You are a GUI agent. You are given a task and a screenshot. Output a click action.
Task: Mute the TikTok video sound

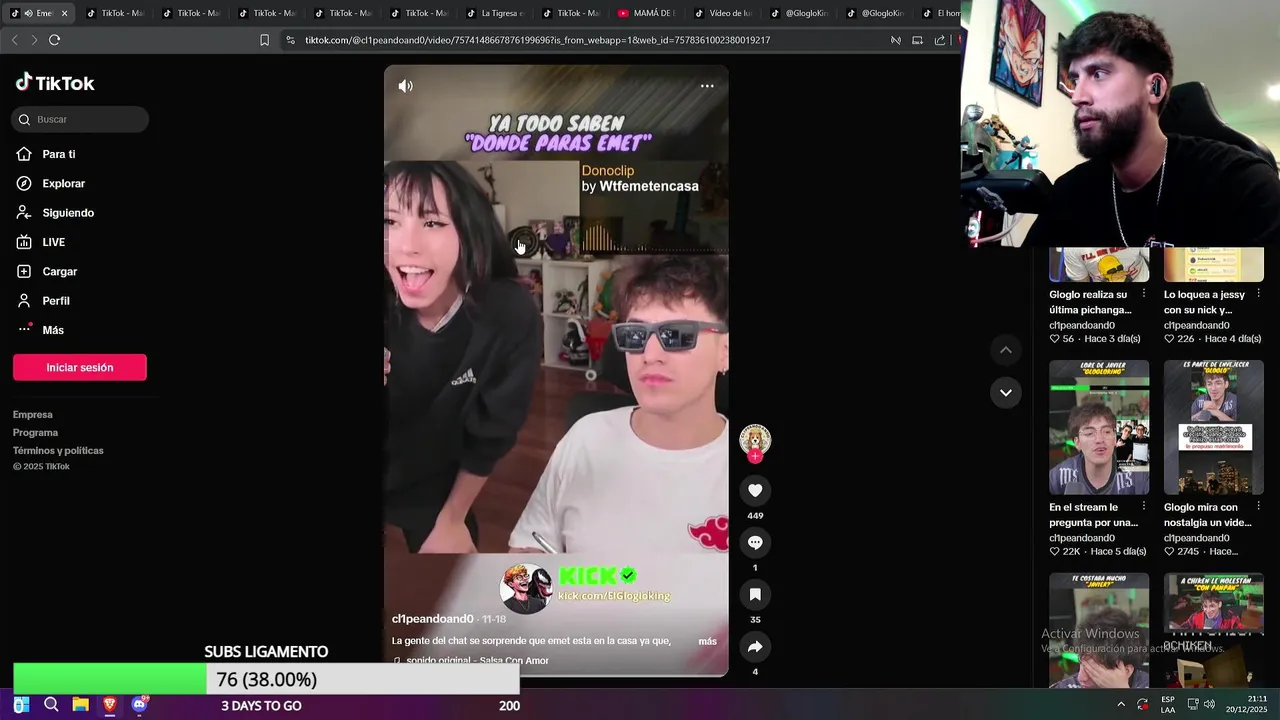[405, 86]
